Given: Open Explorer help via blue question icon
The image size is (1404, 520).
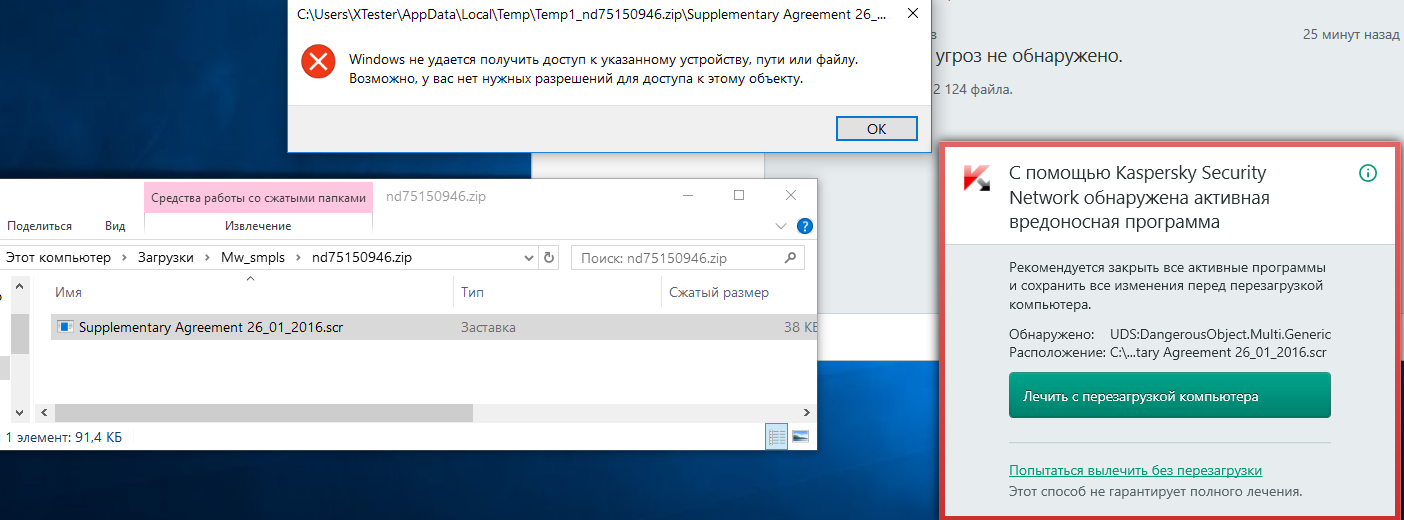Looking at the screenshot, I should tap(804, 226).
